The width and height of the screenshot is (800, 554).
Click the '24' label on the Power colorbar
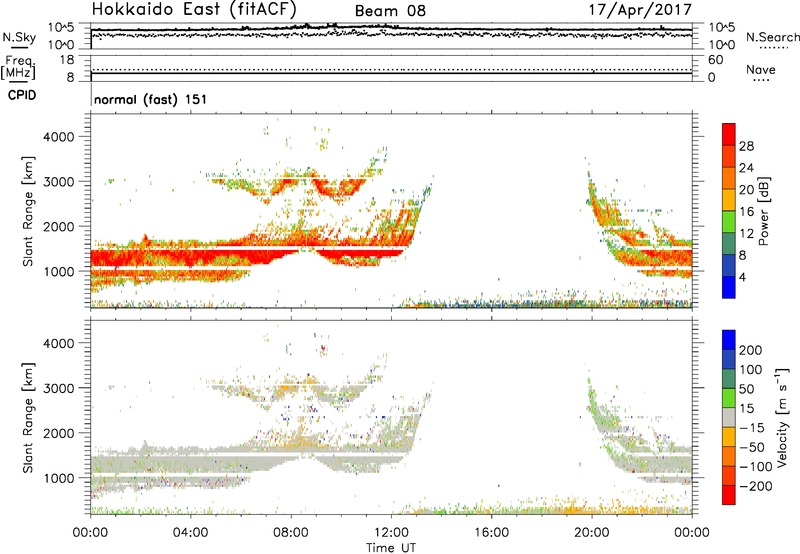[746, 168]
